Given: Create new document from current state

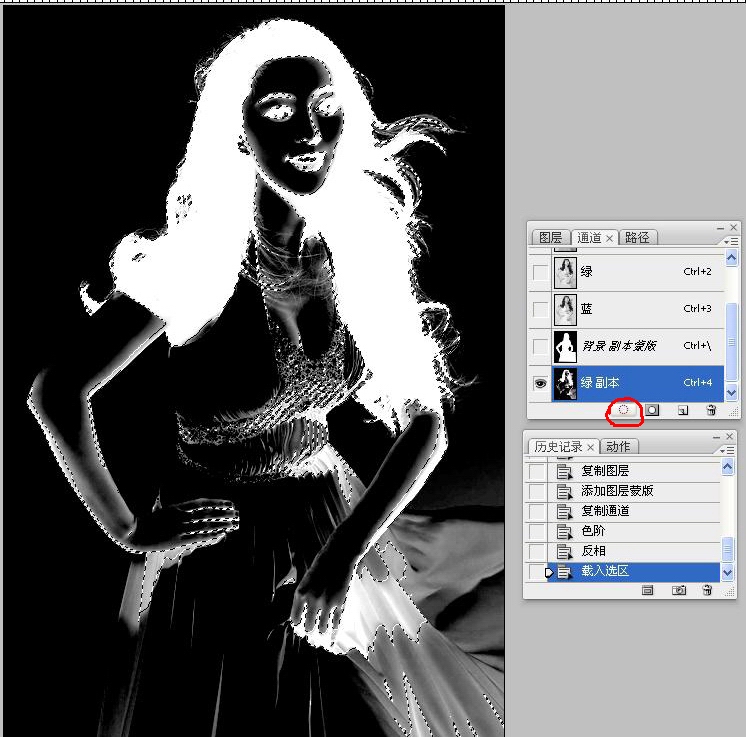Looking at the screenshot, I should coord(647,591).
